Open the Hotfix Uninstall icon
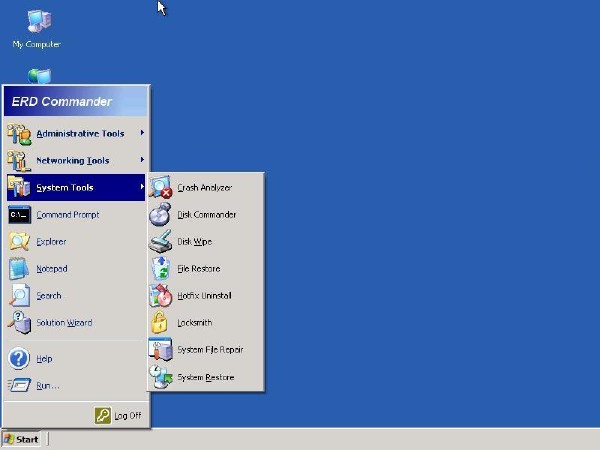Screen dimensions: 600x450 coord(160,295)
